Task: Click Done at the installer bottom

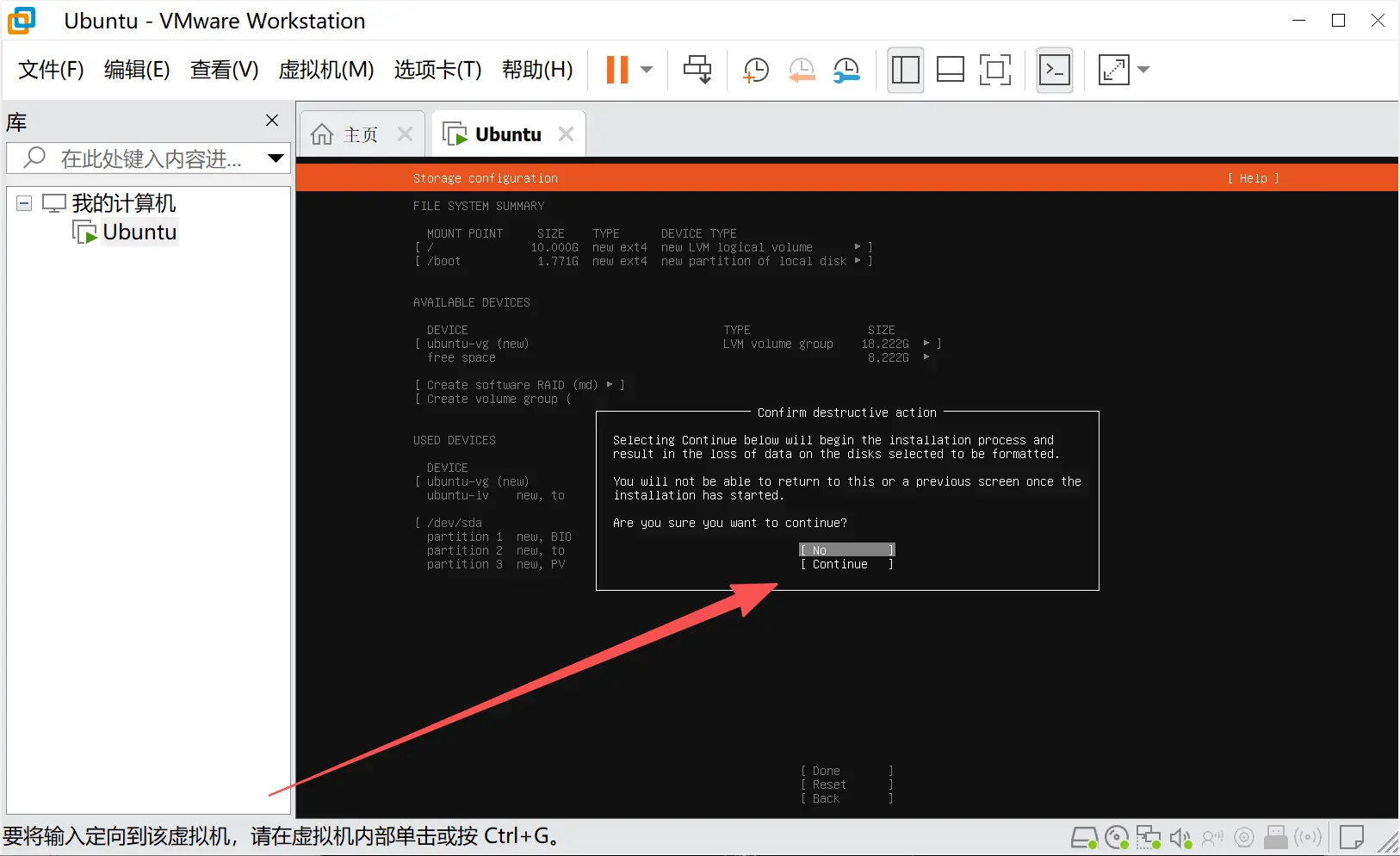Action: click(847, 771)
